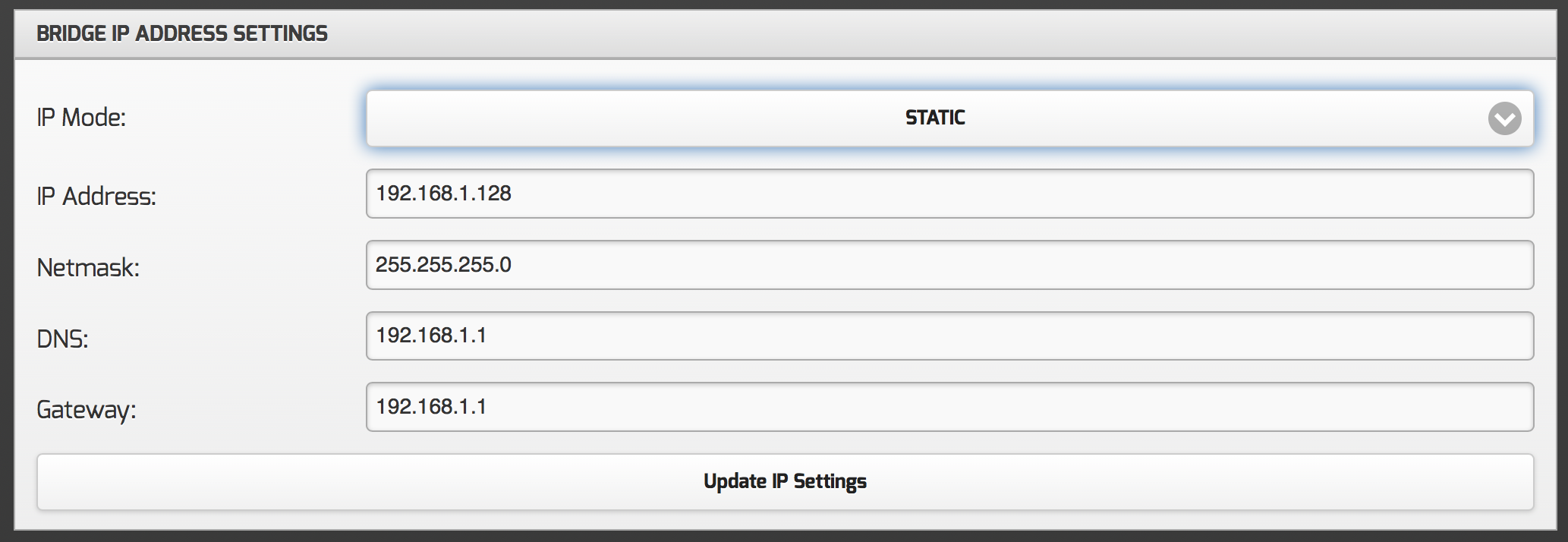Click the "IP Address:" label
The image size is (1568, 542).
pos(96,197)
